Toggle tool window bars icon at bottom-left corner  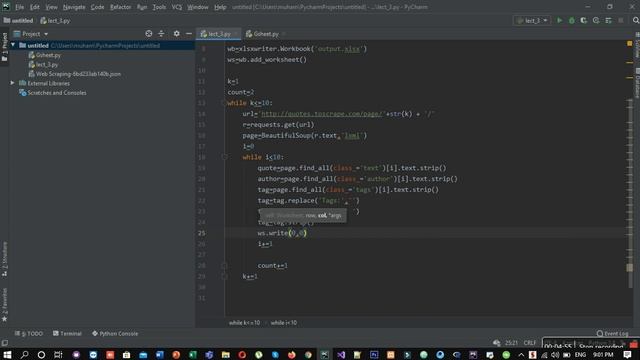[4, 343]
